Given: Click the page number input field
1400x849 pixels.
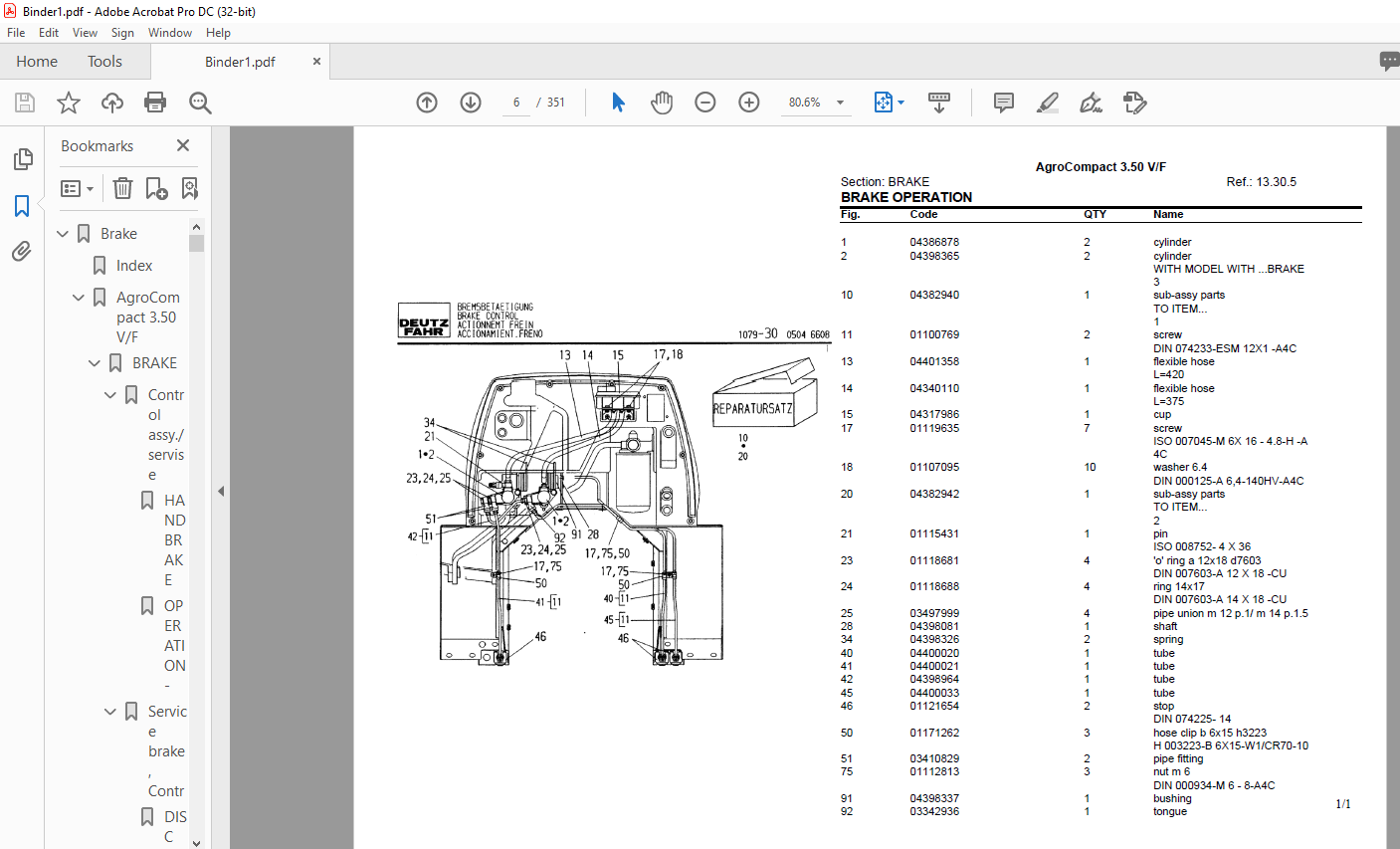Looking at the screenshot, I should [x=516, y=103].
